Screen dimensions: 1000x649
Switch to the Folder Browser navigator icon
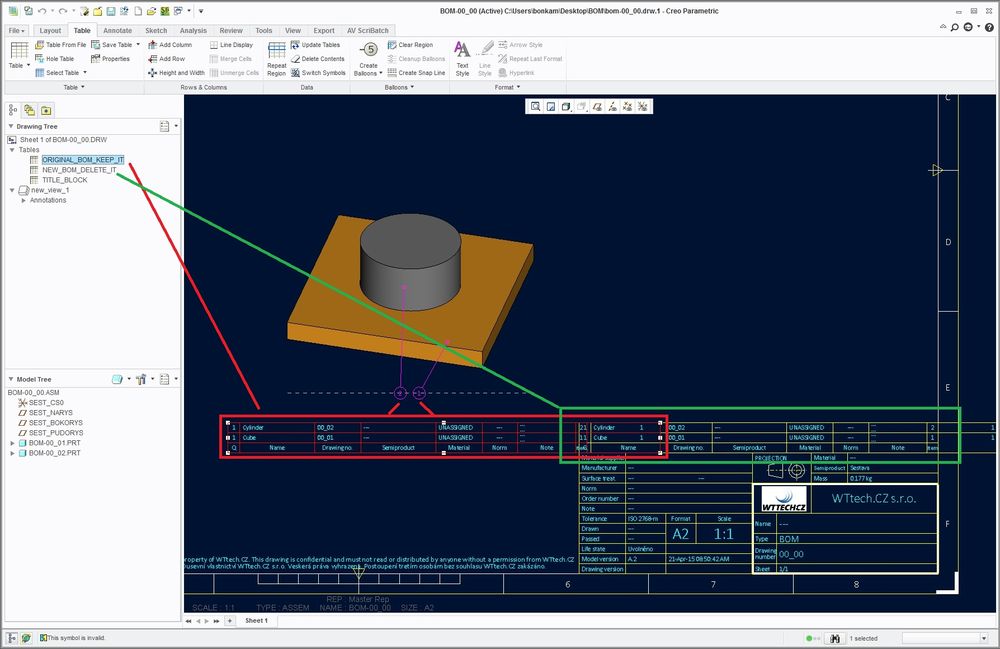(x=29, y=110)
